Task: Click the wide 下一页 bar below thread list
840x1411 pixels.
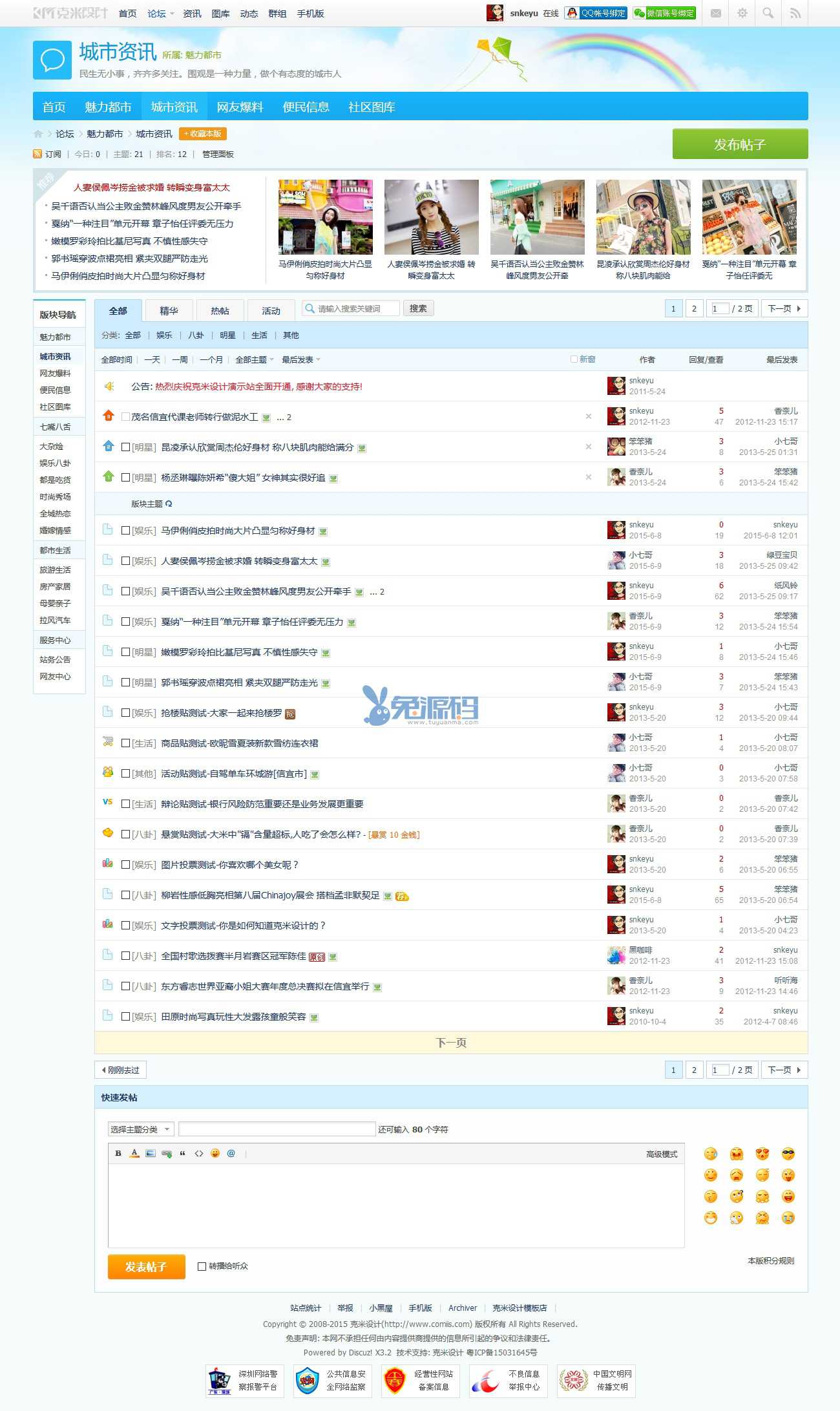Action: [451, 1043]
